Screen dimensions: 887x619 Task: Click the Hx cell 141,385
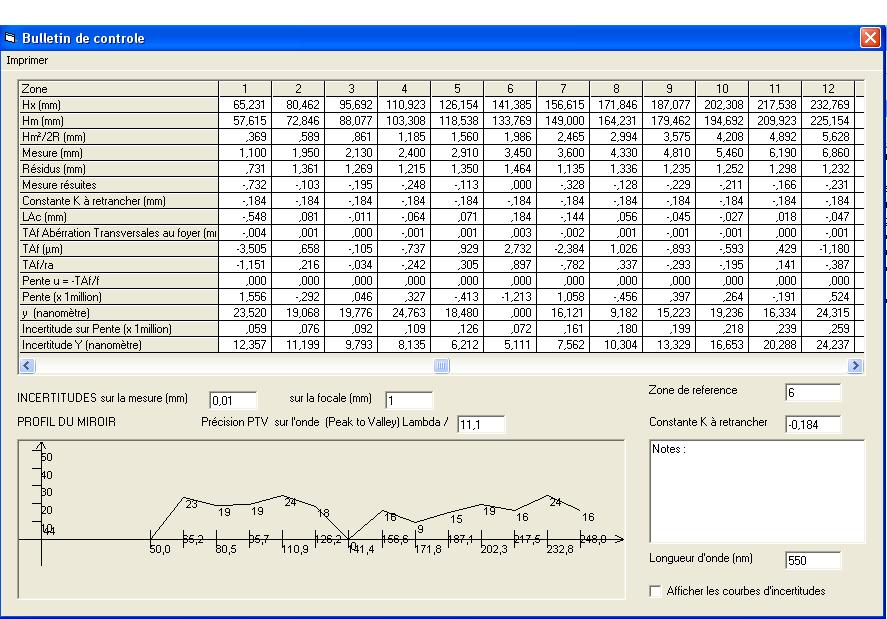510,105
